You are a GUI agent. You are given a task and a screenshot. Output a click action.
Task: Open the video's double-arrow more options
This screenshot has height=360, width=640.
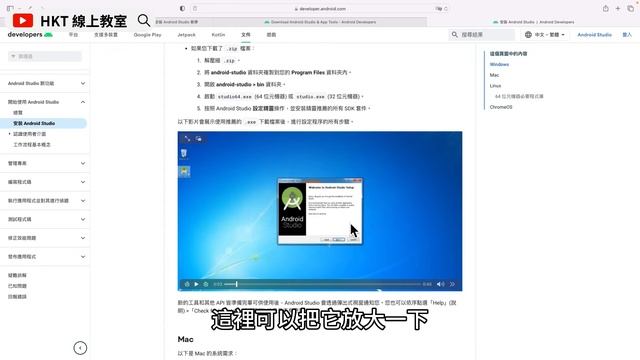pyautogui.click(x=452, y=284)
